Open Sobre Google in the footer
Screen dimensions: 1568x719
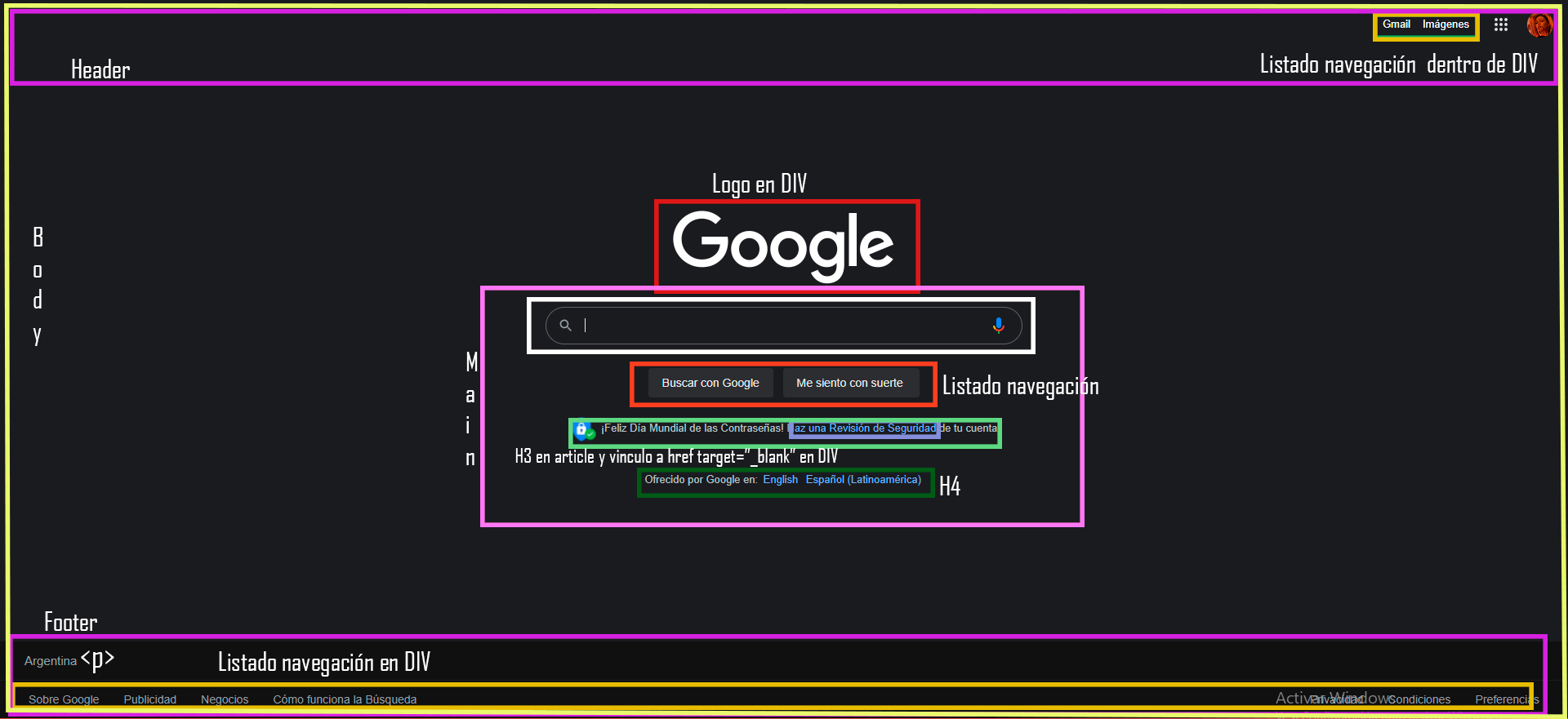coord(64,699)
